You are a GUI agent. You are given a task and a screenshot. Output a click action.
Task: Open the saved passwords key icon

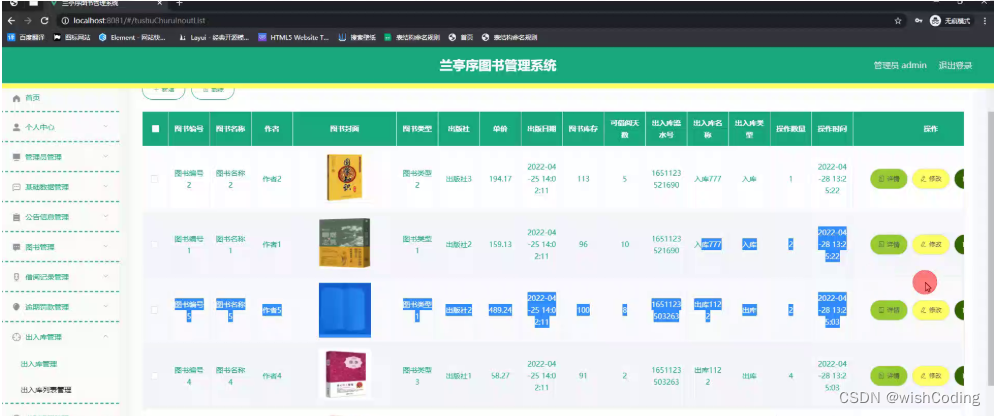click(918, 21)
